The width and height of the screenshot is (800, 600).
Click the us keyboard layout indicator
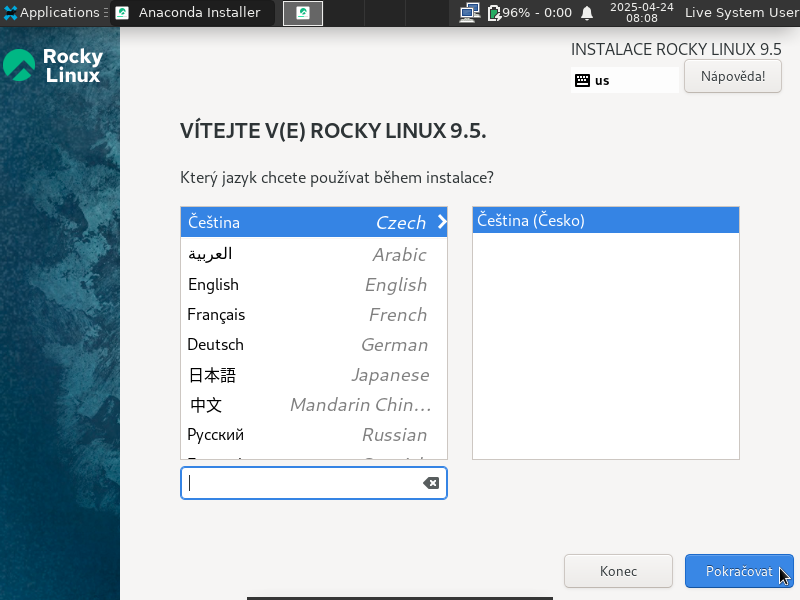[x=624, y=80]
